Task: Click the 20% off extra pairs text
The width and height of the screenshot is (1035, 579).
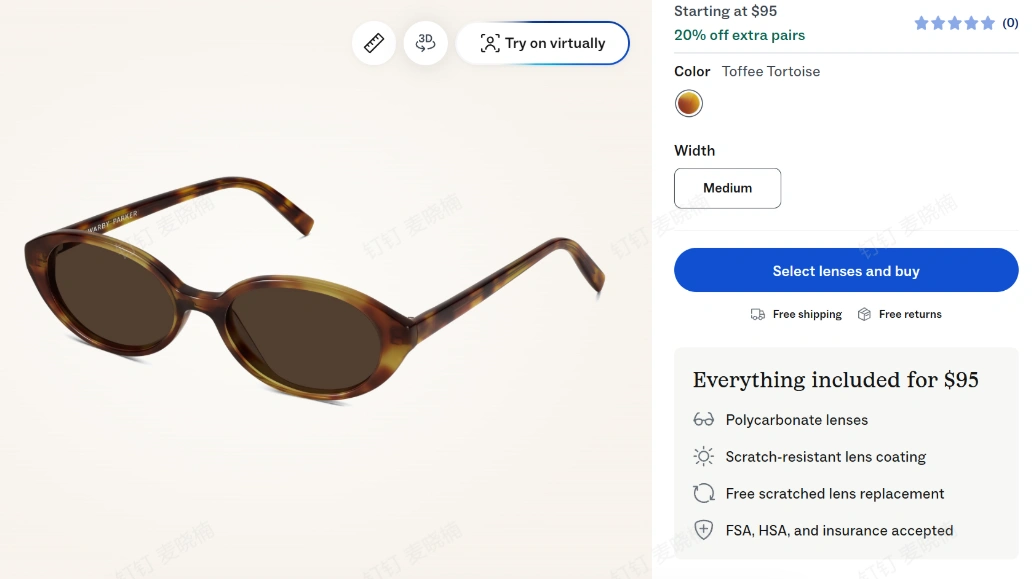Action: (x=739, y=35)
